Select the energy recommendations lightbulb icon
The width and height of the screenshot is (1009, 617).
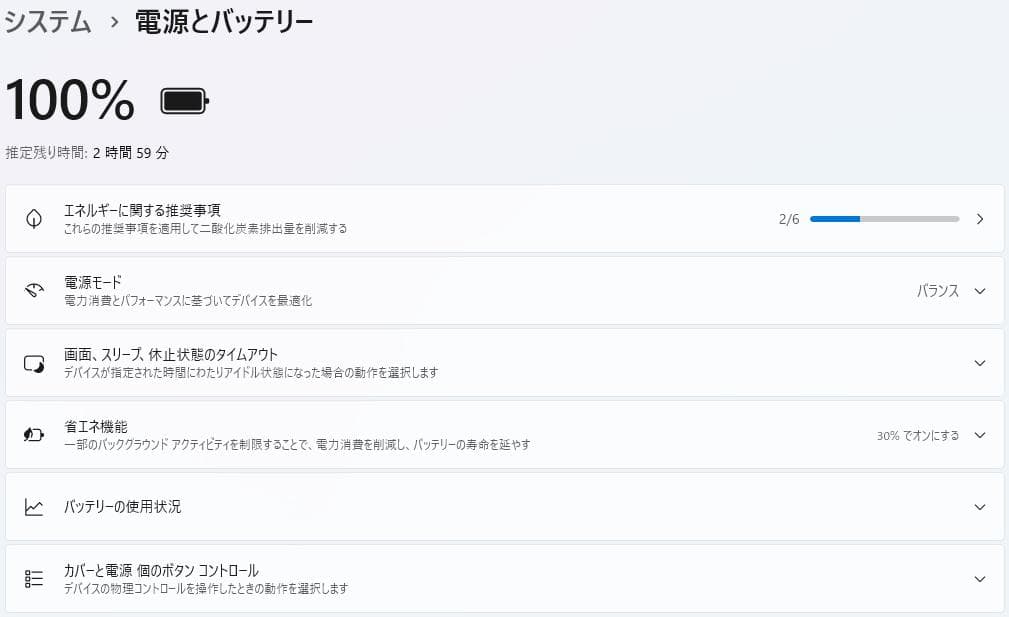(x=34, y=217)
